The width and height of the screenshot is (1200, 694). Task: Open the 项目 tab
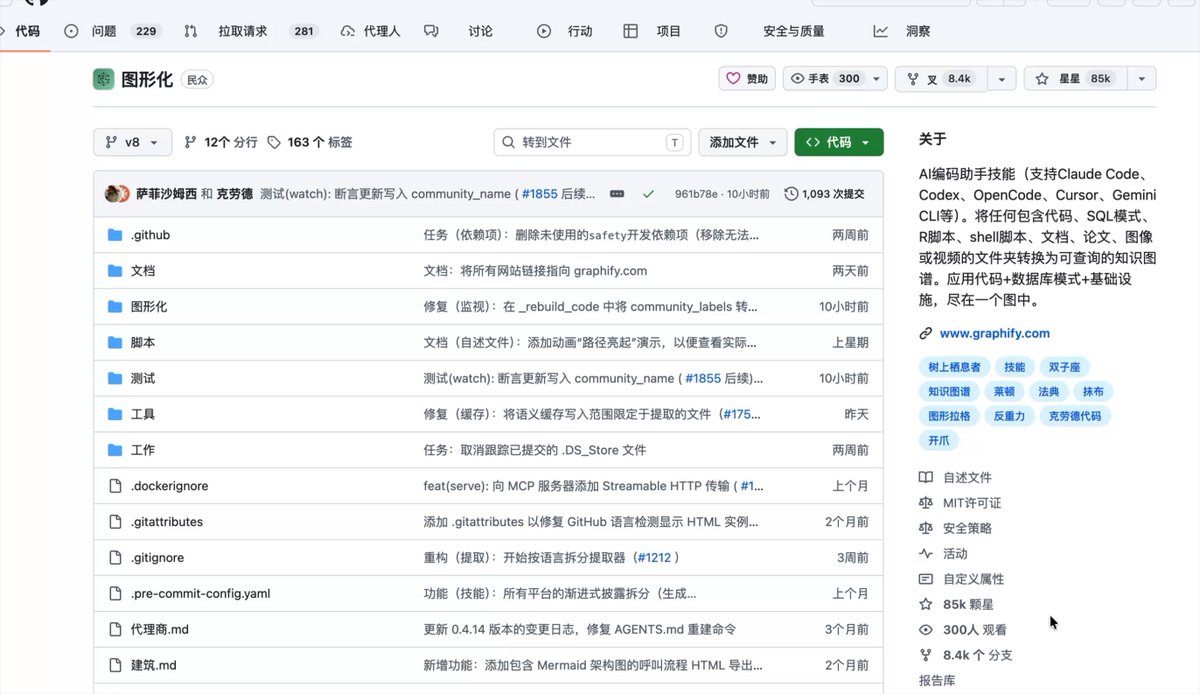[x=652, y=31]
